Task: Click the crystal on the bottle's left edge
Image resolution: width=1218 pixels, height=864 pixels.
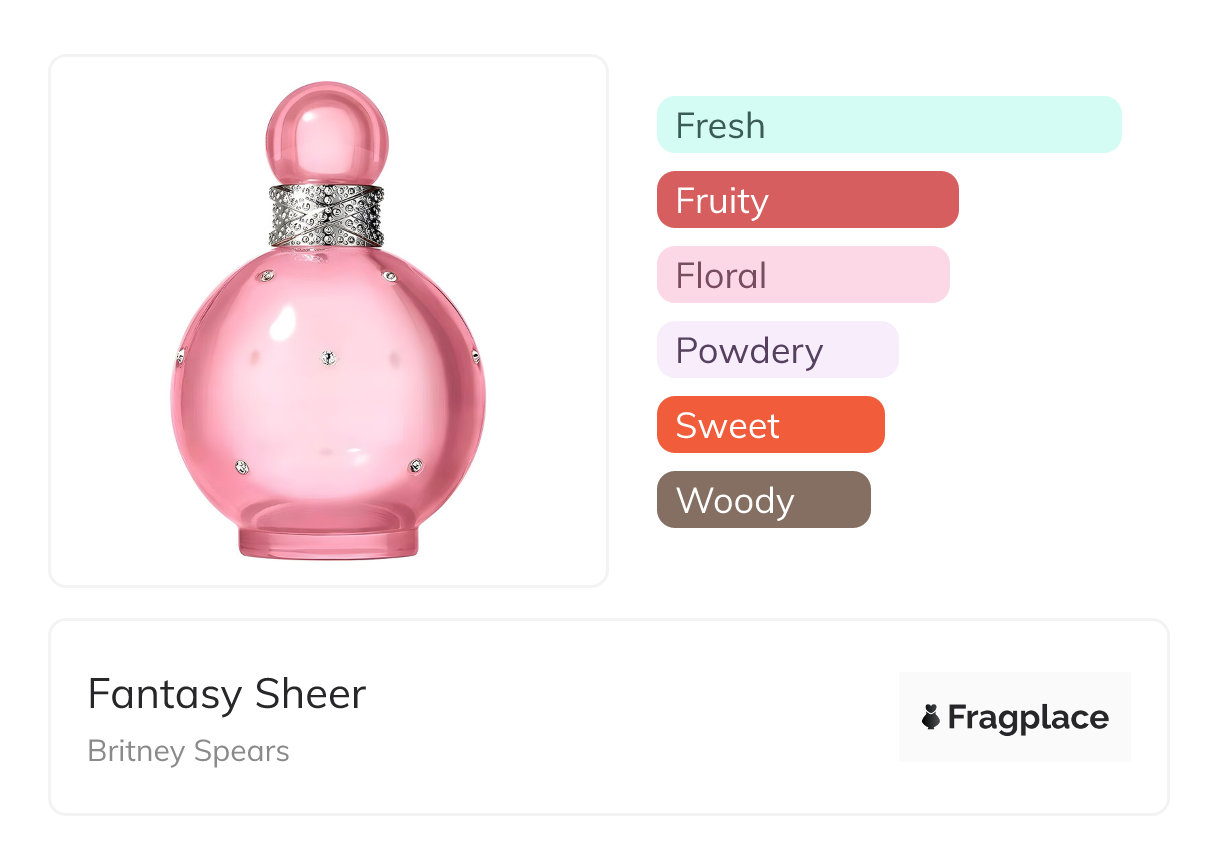Action: (x=180, y=356)
